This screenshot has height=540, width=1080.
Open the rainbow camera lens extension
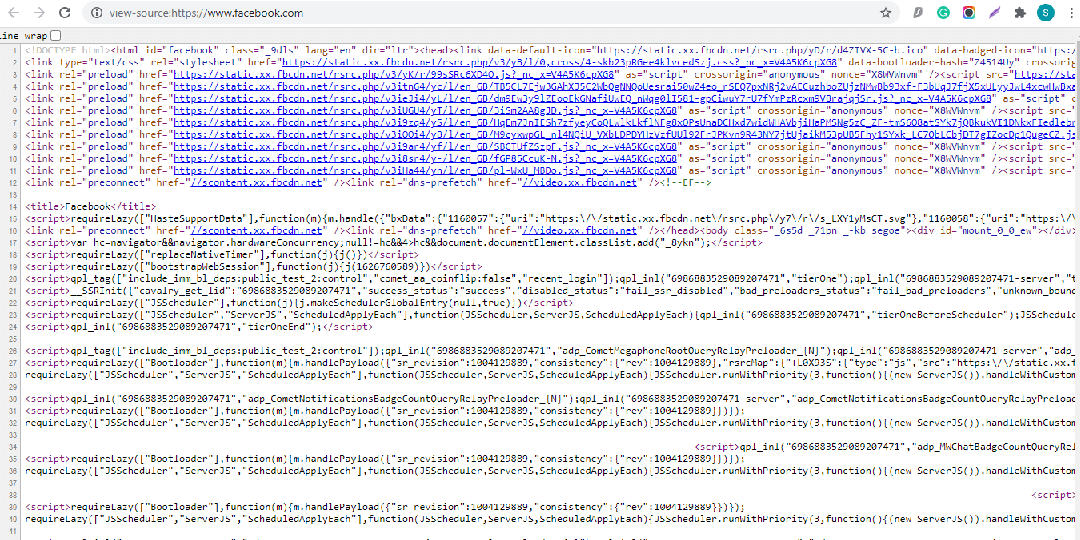968,12
